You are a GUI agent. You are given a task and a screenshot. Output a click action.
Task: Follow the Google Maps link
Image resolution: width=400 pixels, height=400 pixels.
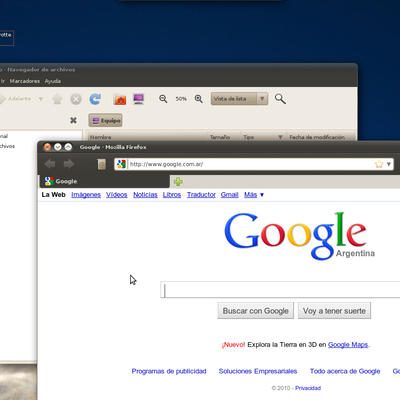[x=348, y=345]
